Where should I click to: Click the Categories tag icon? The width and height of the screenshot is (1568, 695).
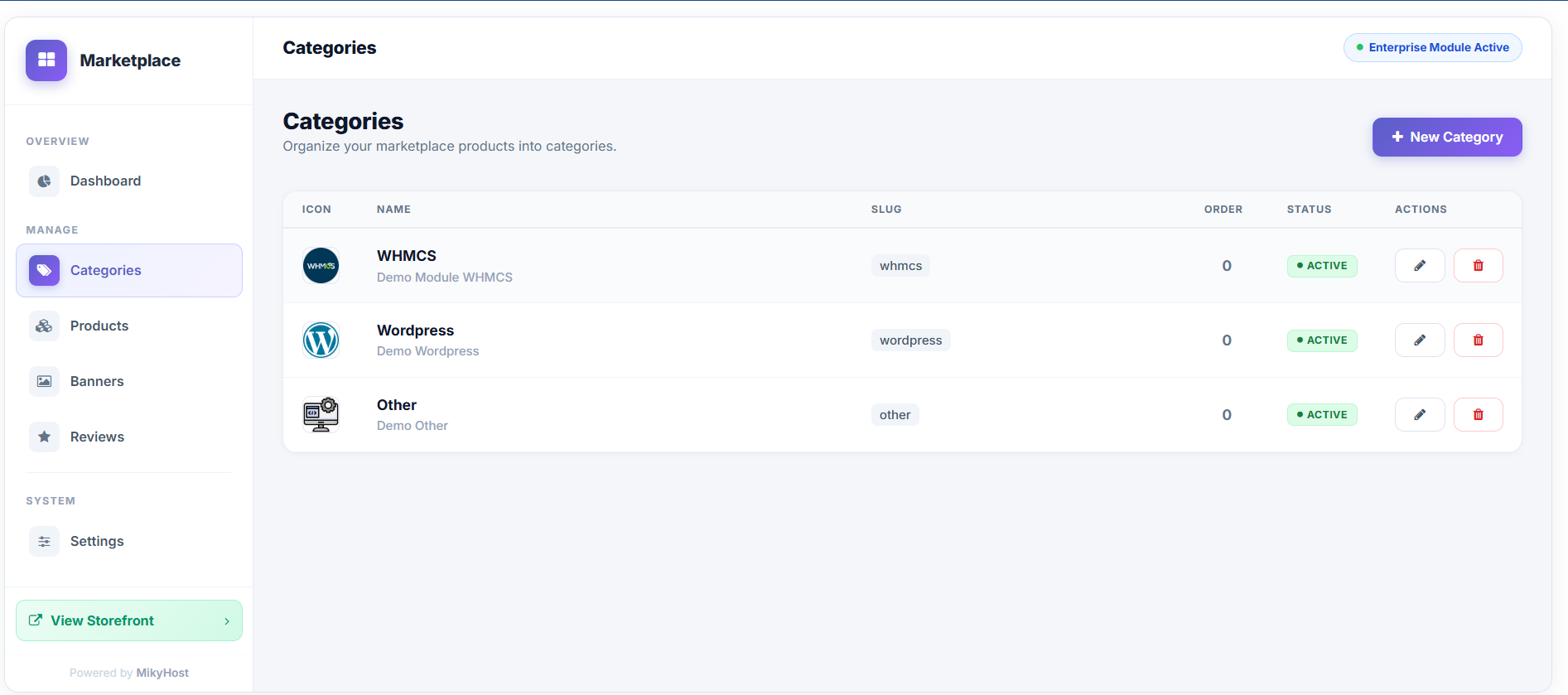coord(44,270)
